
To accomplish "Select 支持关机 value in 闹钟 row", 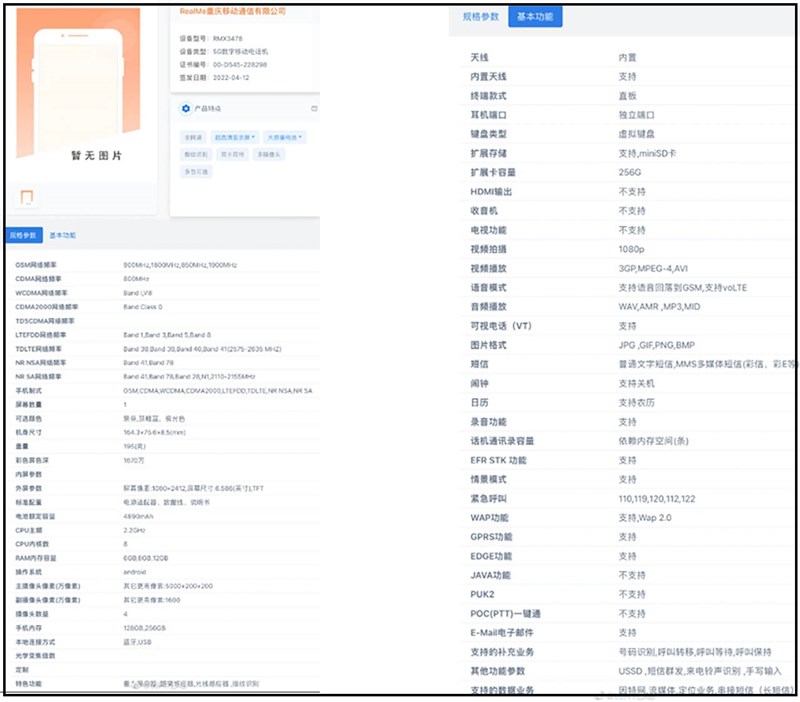I will 636,384.
